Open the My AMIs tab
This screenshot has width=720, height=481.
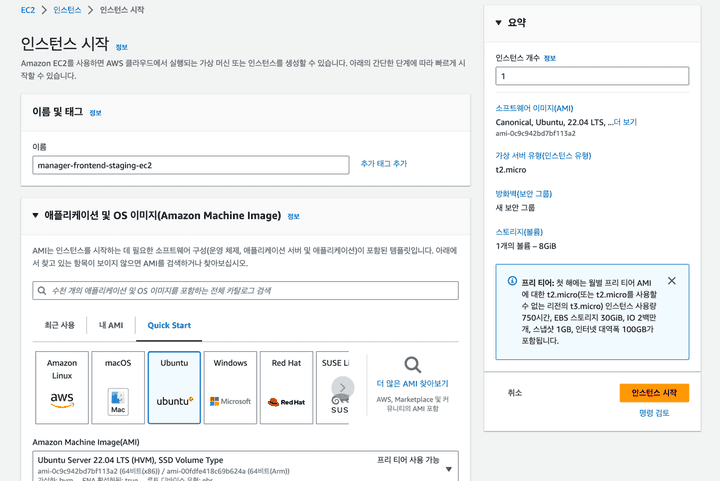(x=111, y=325)
